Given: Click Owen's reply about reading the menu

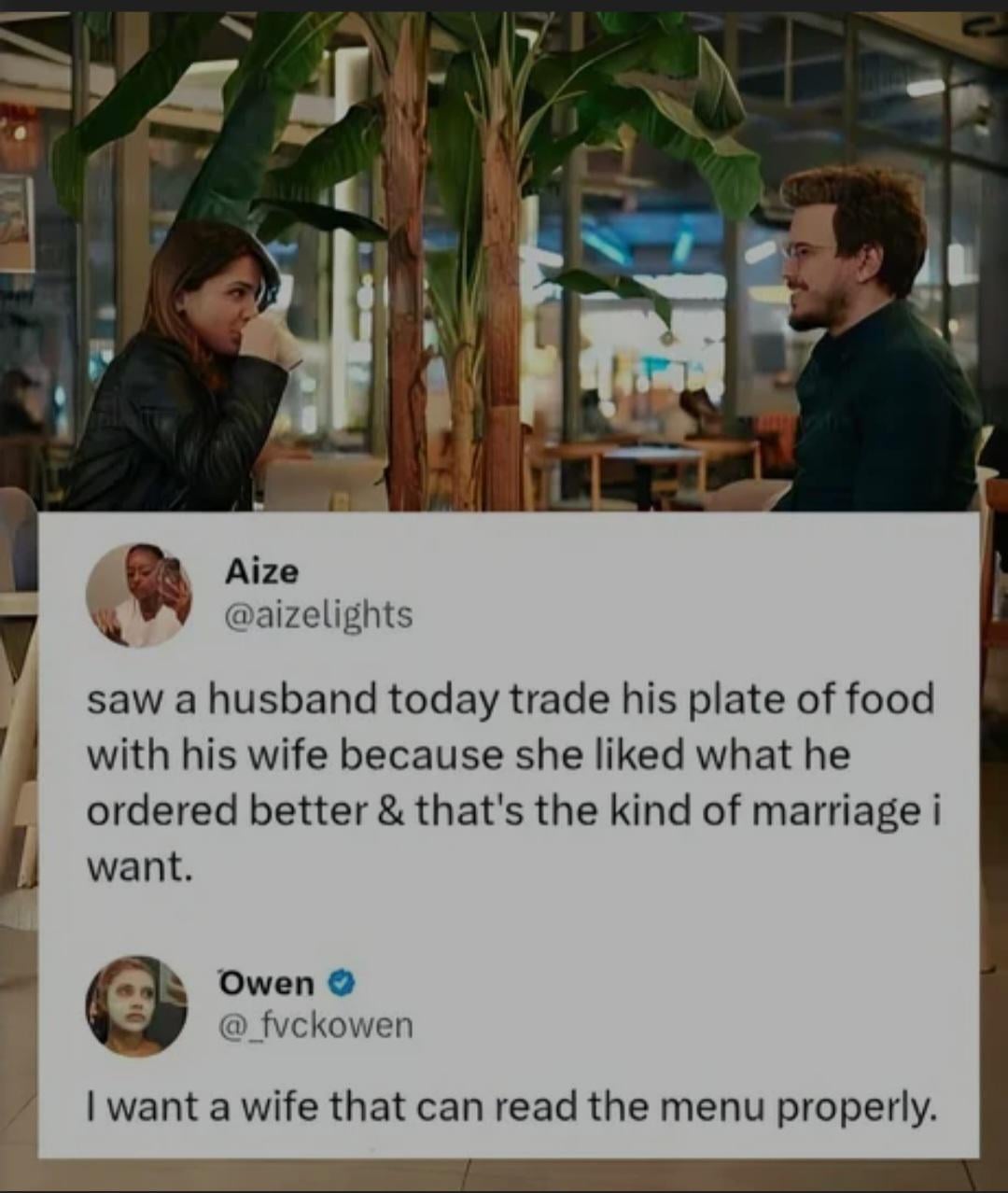Looking at the screenshot, I should click(x=510, y=1108).
